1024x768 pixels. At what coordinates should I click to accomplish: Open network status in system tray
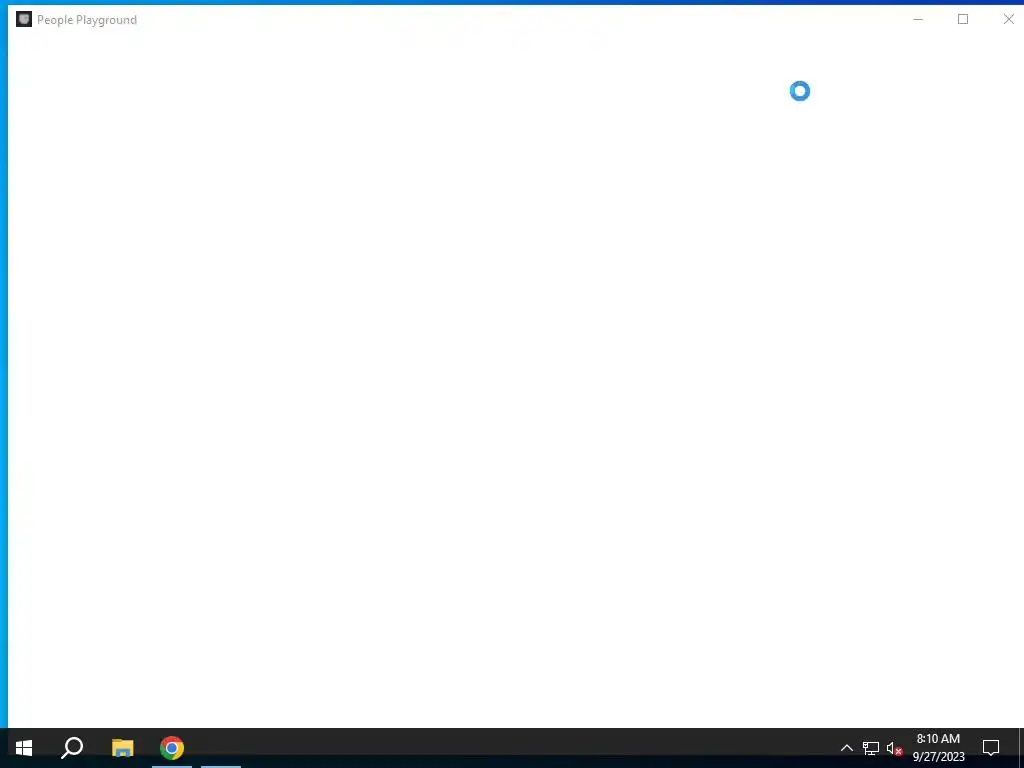[x=871, y=748]
